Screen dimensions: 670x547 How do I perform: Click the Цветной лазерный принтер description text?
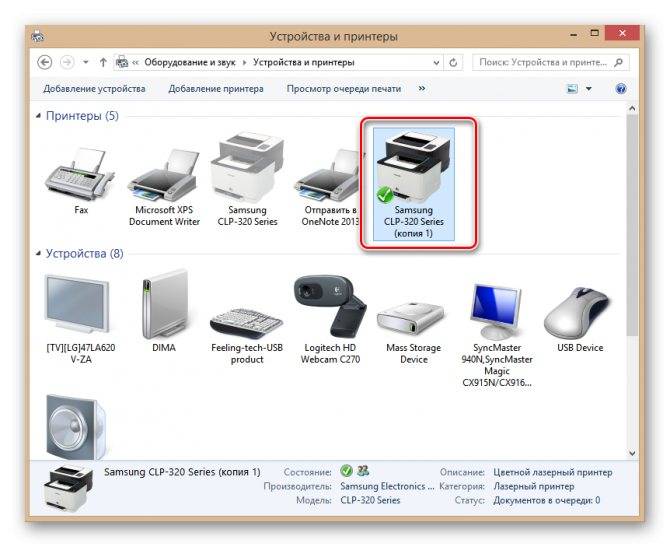552,472
